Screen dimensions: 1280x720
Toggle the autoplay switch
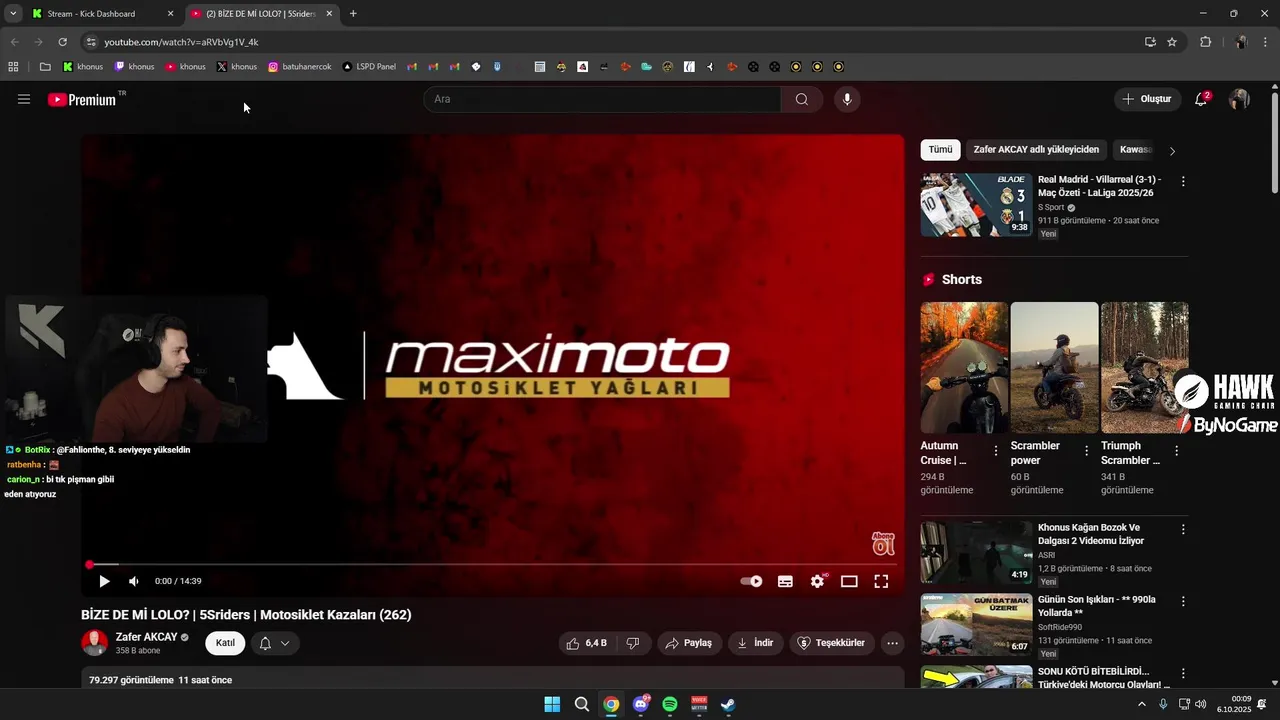[751, 581]
